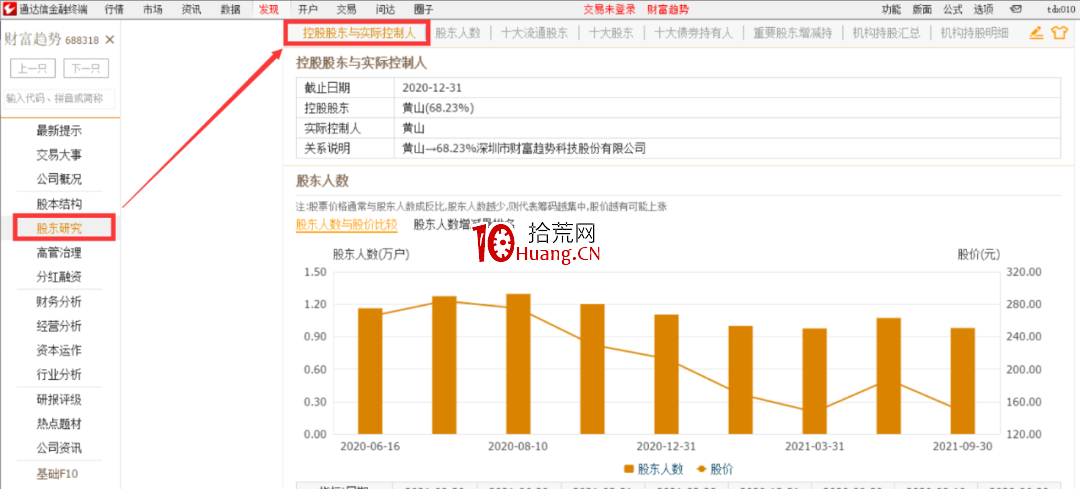Click the 下一只 button
Image resolution: width=1080 pixels, height=489 pixels.
[86, 69]
